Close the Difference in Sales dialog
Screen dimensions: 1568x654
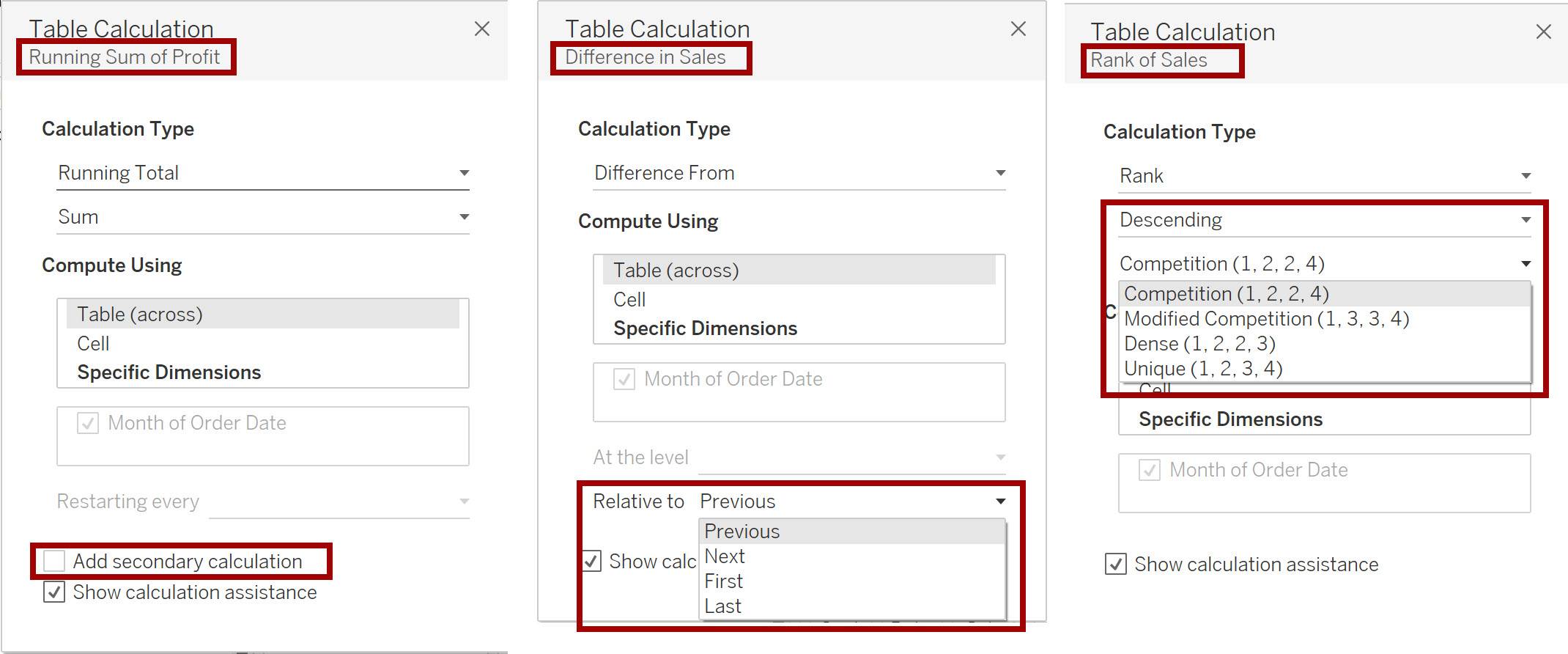click(x=1018, y=29)
